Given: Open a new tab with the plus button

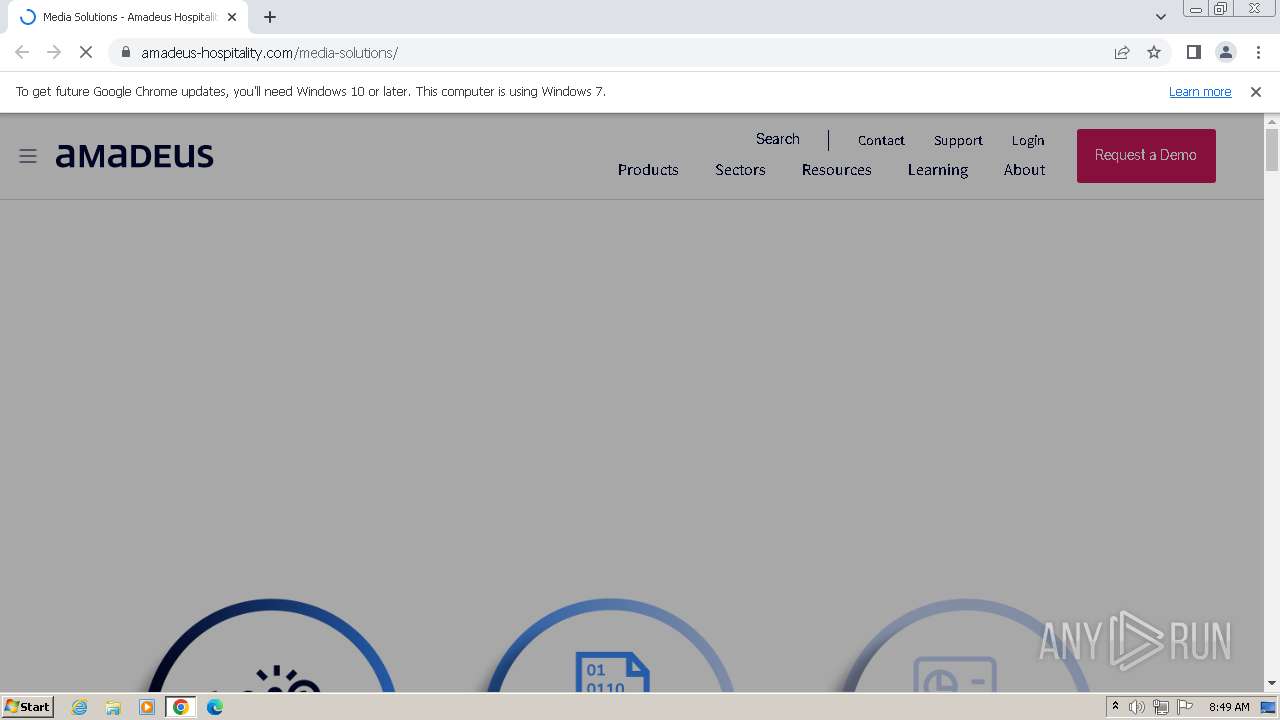Looking at the screenshot, I should tap(270, 17).
